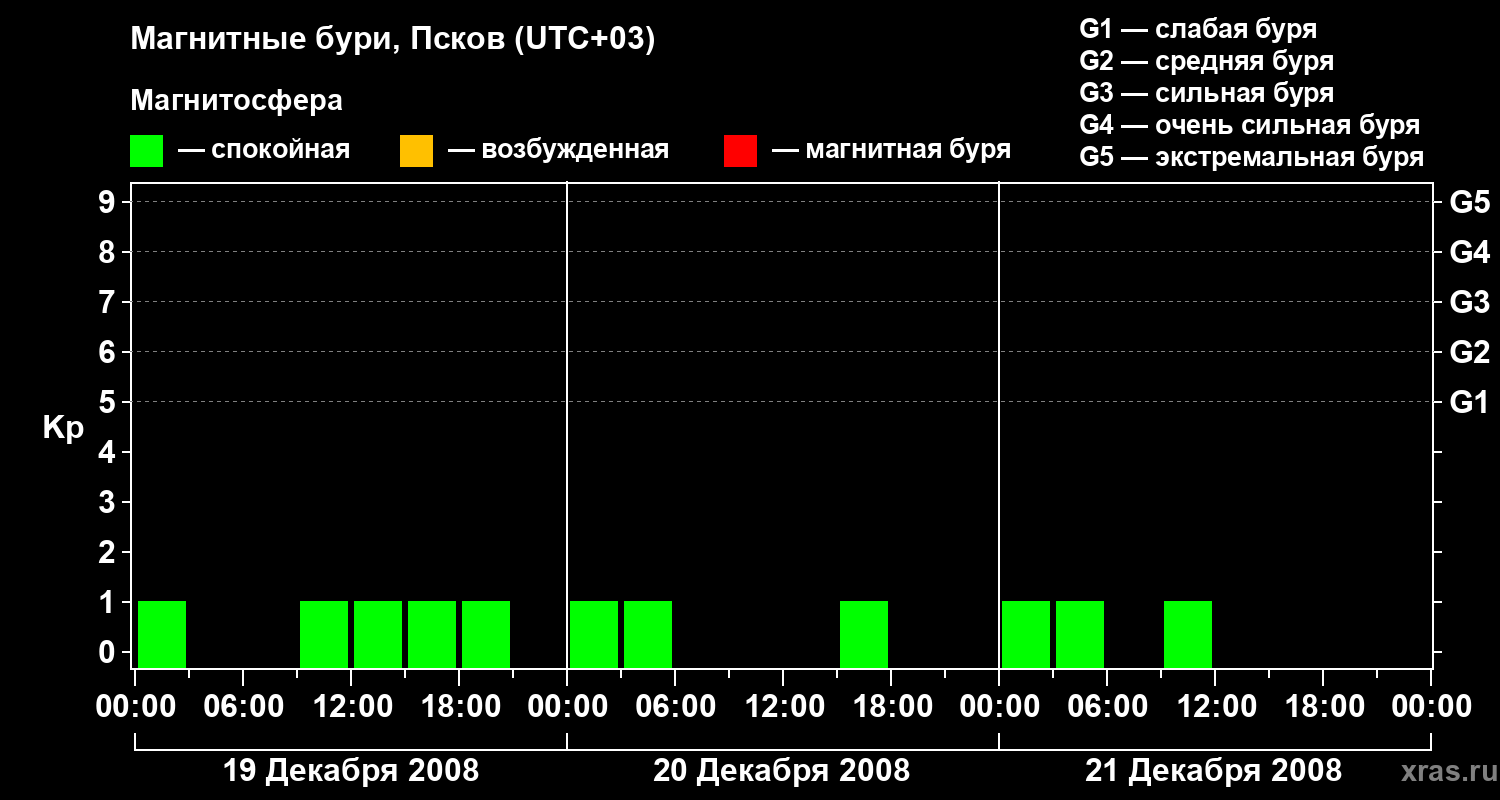Click the '— возбужденная' legend label

(559, 151)
